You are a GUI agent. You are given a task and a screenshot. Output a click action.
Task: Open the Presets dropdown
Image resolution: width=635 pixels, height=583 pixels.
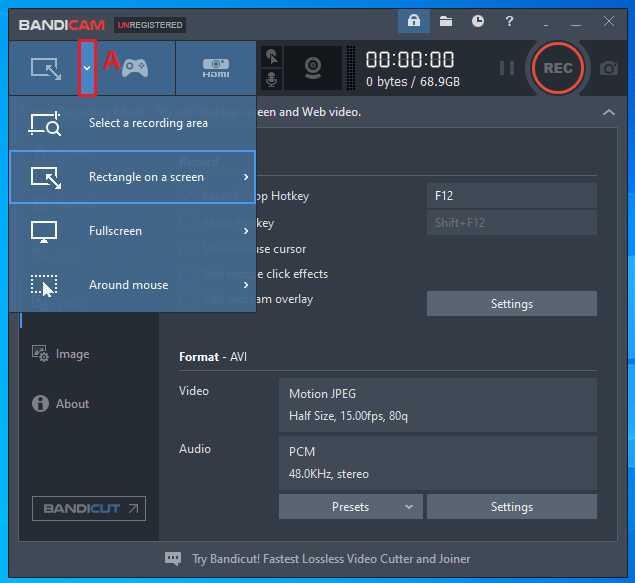coord(350,507)
